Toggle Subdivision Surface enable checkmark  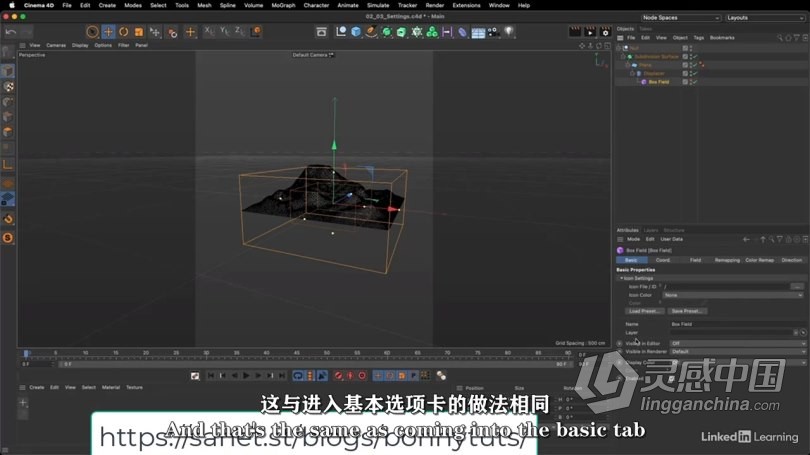click(695, 56)
